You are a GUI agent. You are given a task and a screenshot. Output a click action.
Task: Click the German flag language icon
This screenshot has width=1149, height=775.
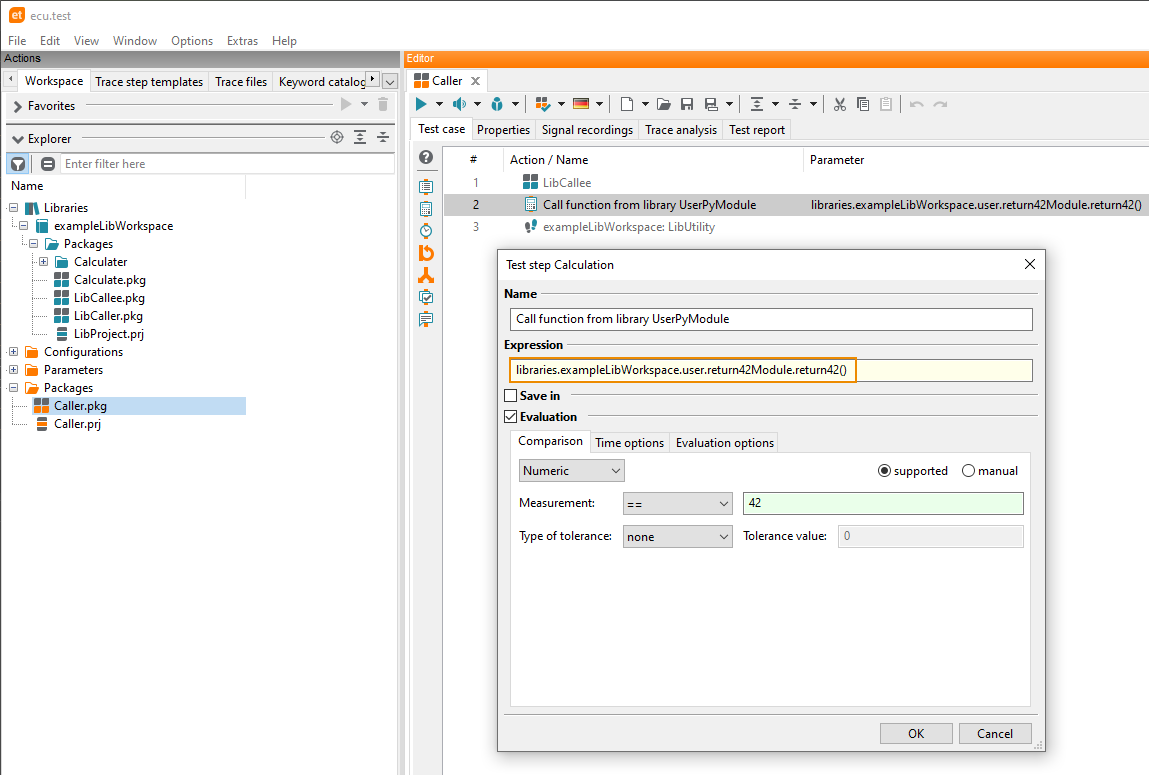point(581,104)
